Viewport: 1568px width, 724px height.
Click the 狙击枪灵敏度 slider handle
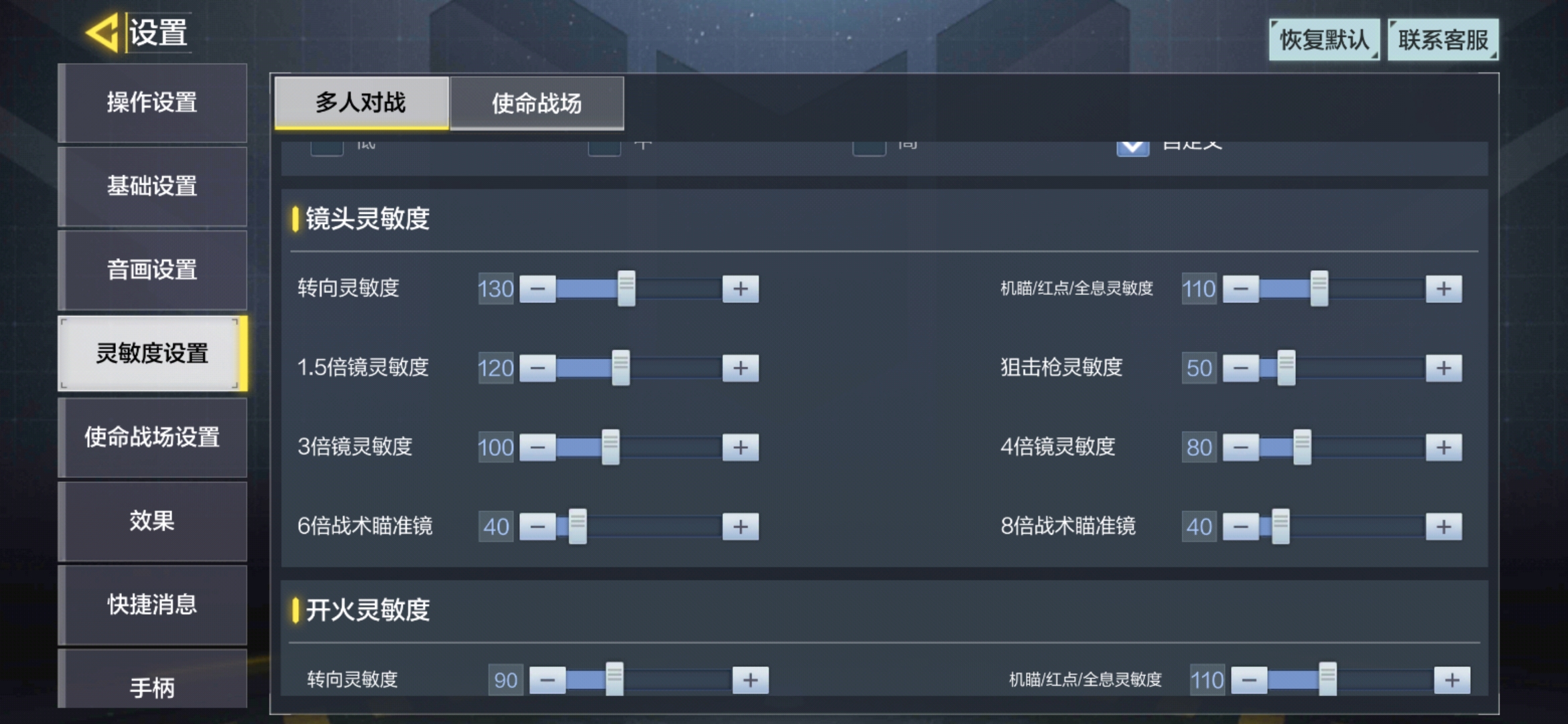coord(1286,367)
